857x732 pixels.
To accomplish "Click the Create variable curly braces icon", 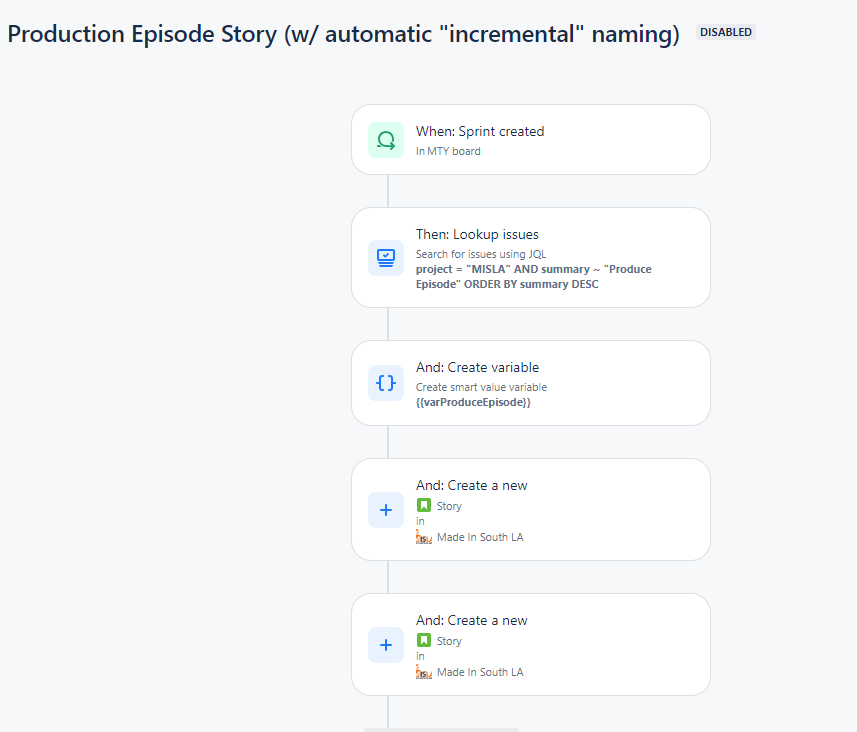I will (x=386, y=383).
